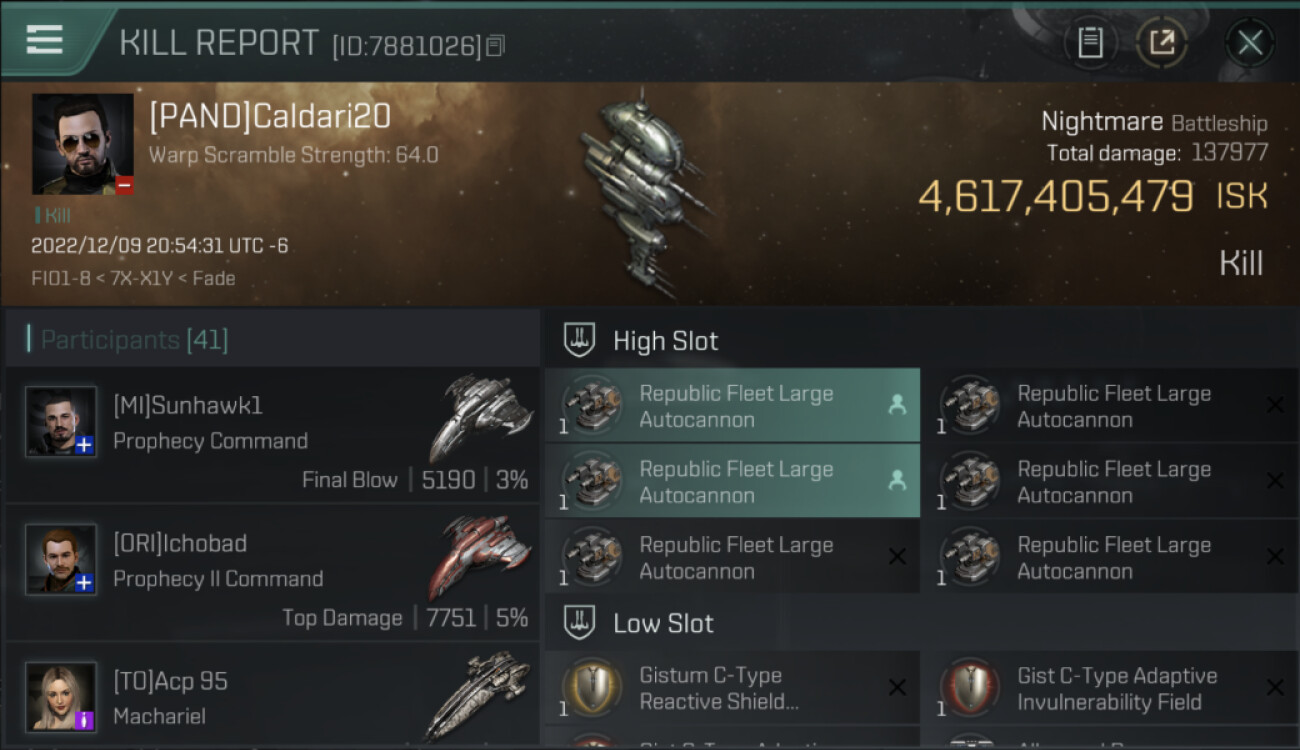The height and width of the screenshot is (750, 1300).
Task: Inspect the red Prophecy II Command ship
Action: (x=483, y=554)
